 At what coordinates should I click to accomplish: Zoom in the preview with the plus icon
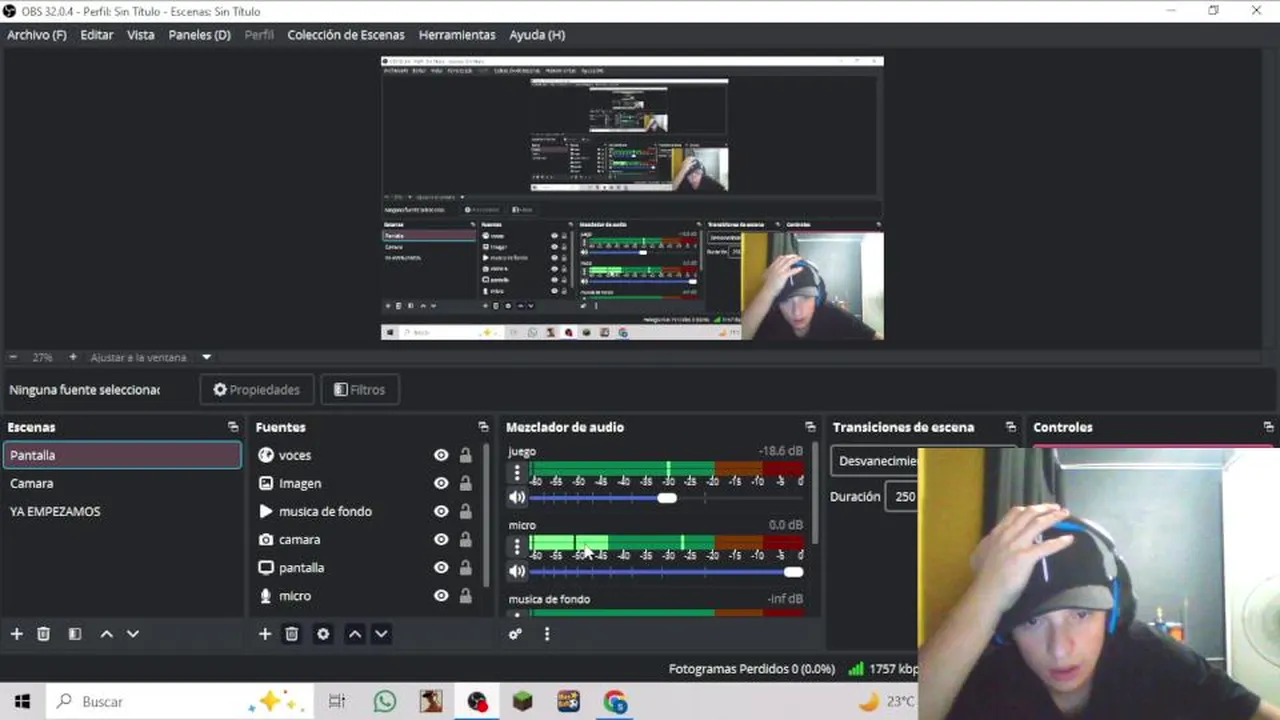coord(73,357)
